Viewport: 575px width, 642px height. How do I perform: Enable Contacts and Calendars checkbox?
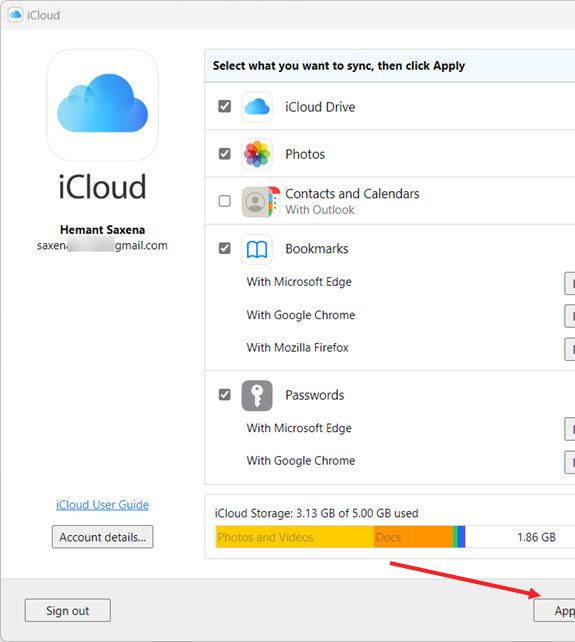click(x=224, y=201)
